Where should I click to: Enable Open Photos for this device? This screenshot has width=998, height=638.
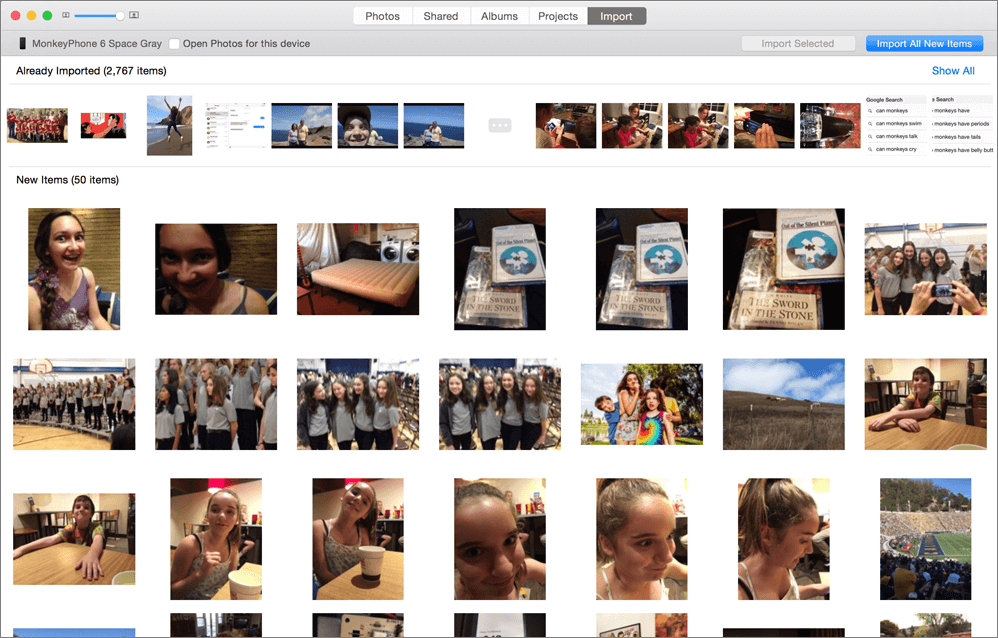point(175,44)
